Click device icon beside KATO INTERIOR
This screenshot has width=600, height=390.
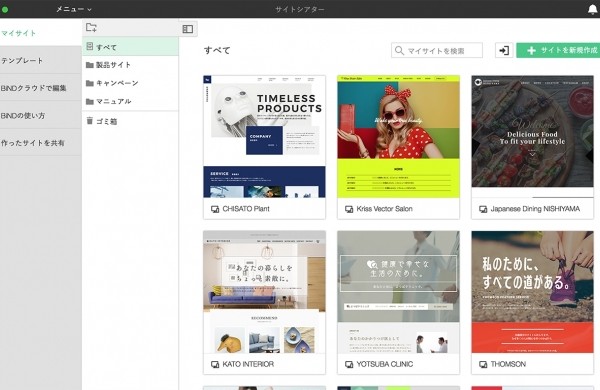(215, 364)
